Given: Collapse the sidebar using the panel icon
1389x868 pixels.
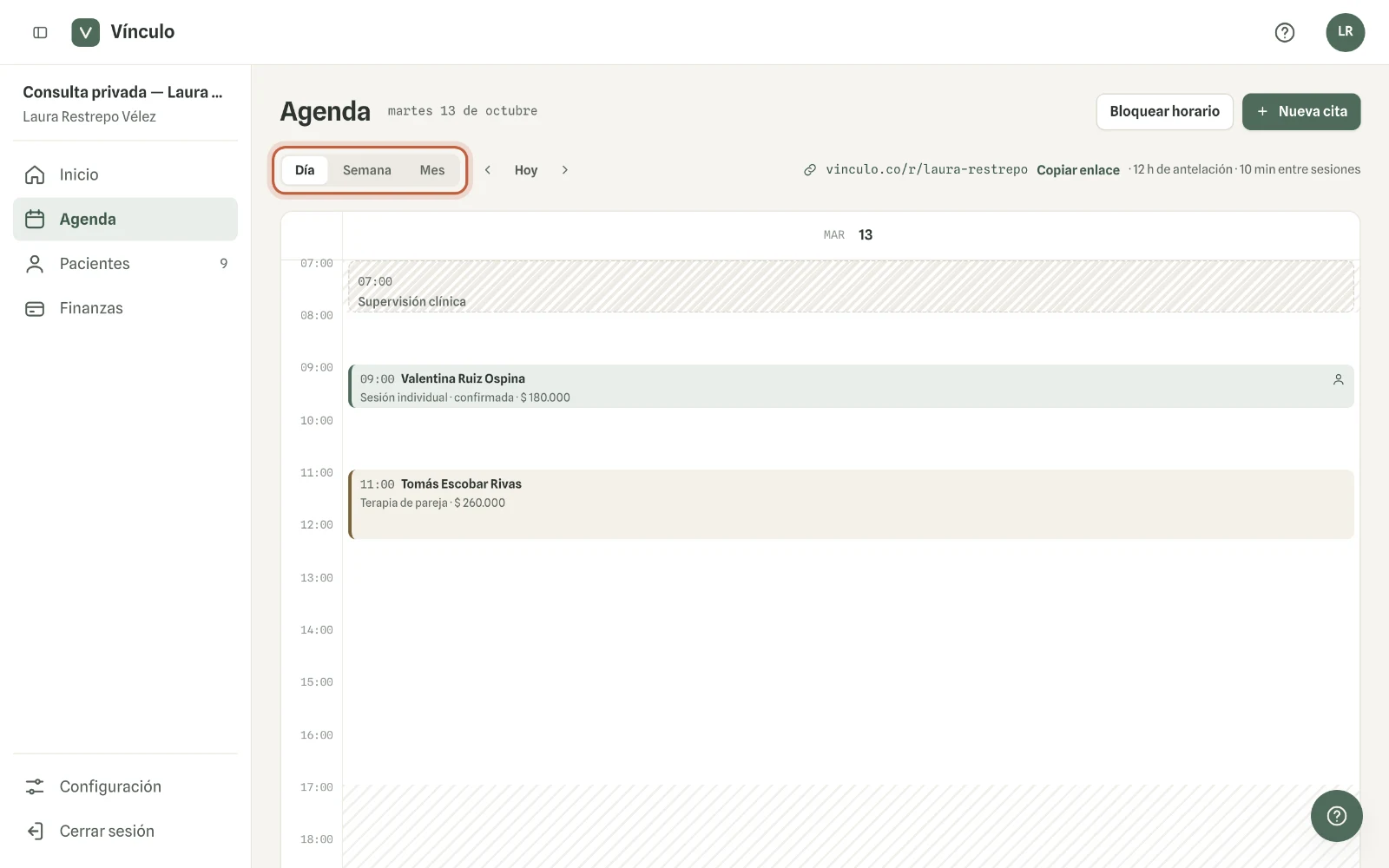Looking at the screenshot, I should 40,32.
